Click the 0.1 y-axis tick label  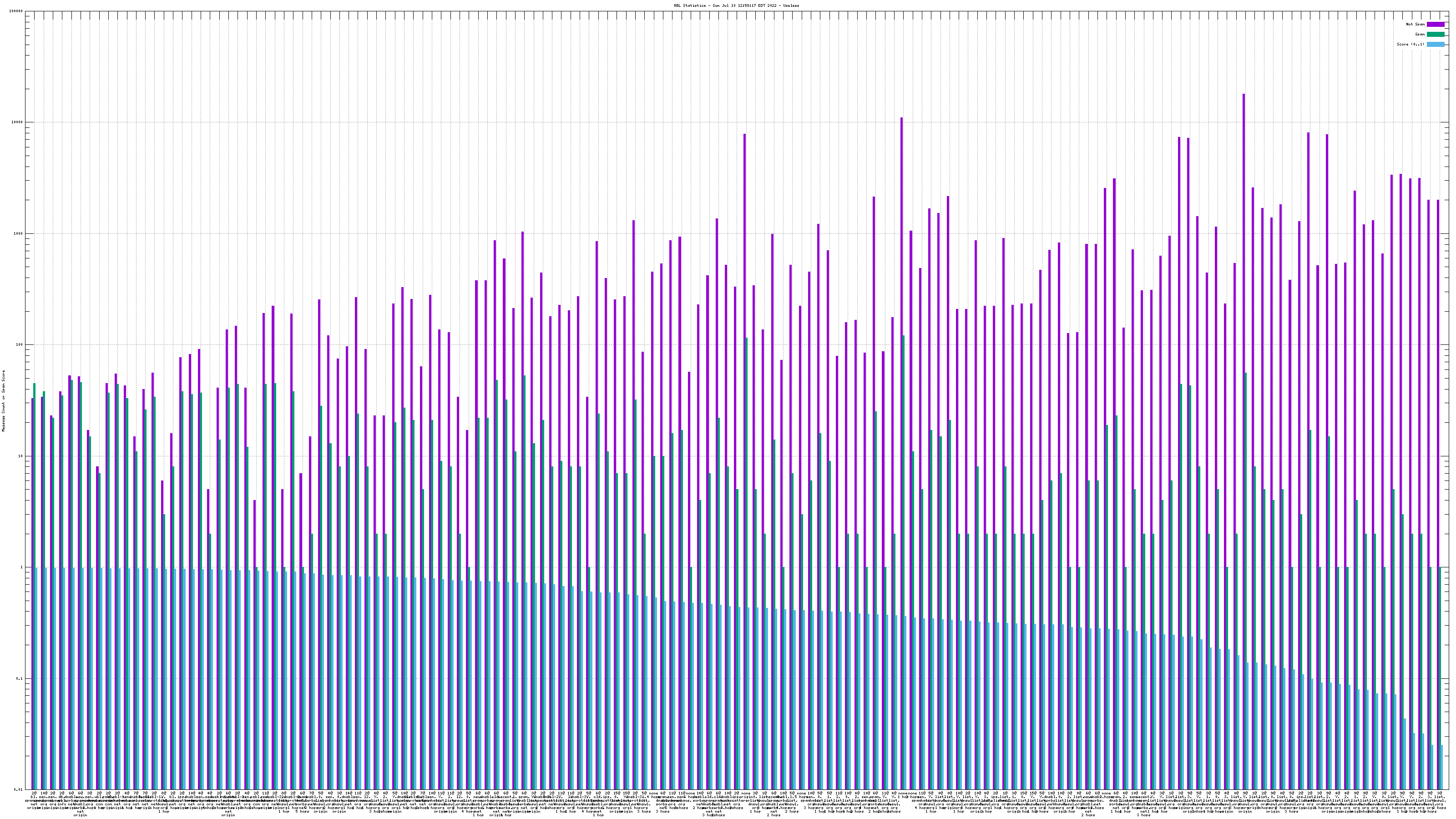tap(19, 678)
